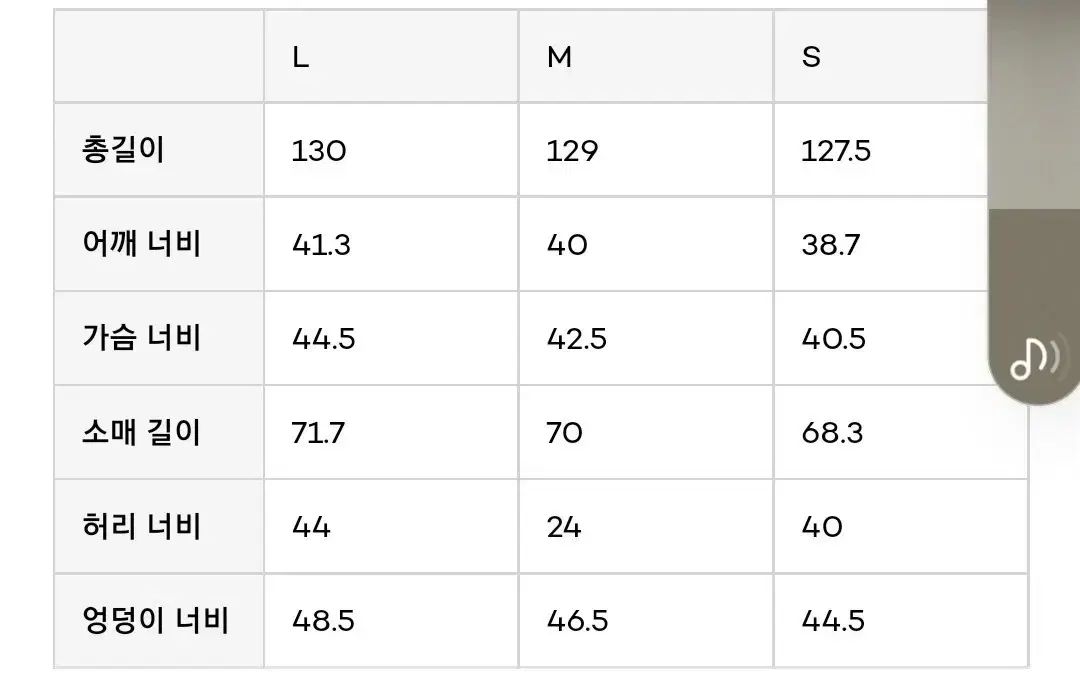Click the 70 sleeve length cell

click(565, 433)
